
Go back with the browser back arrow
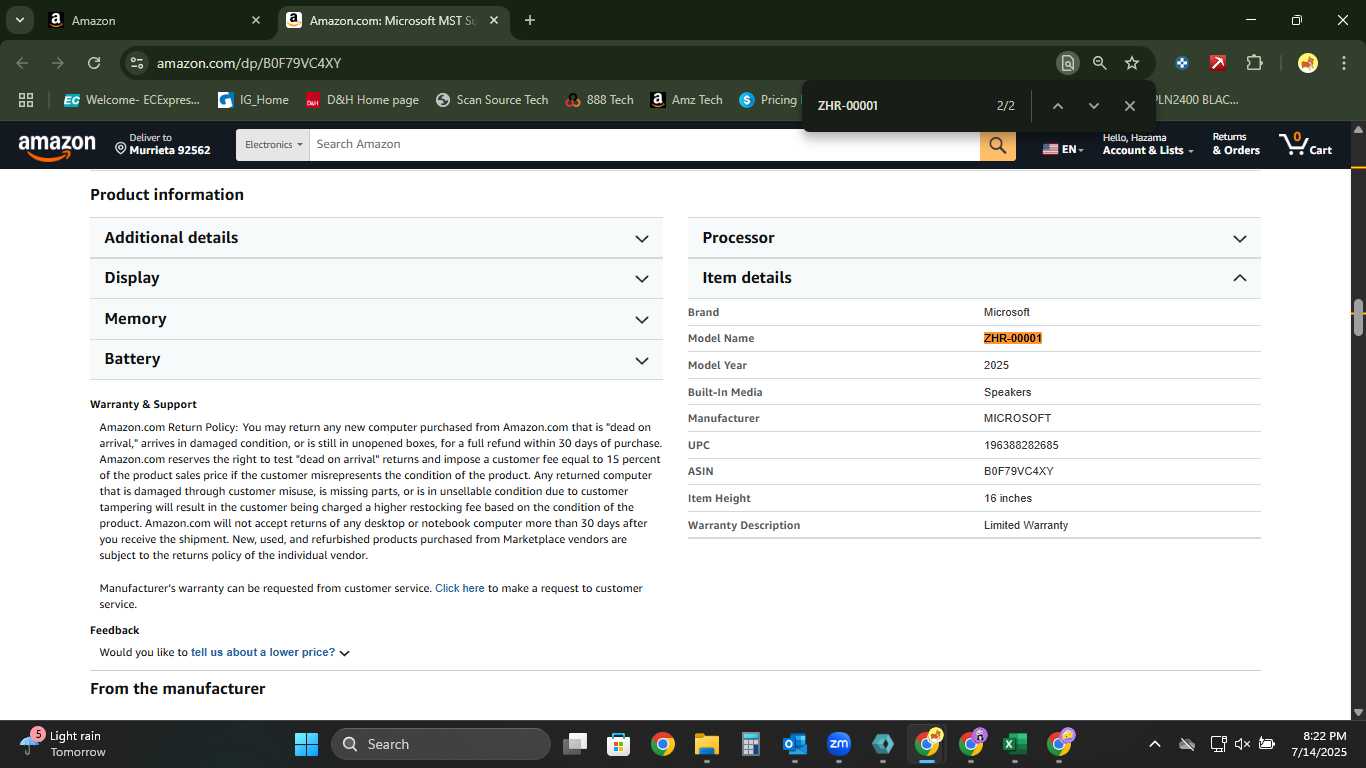[23, 63]
